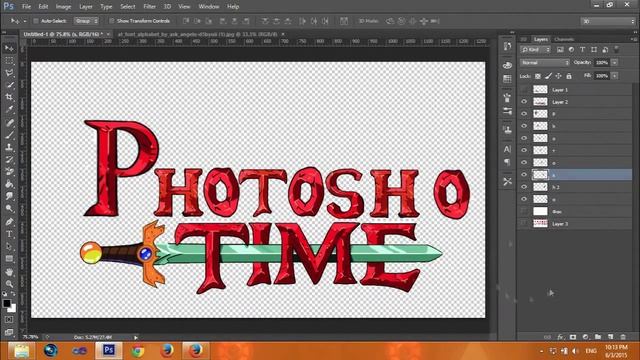Switch to the Channels tab
This screenshot has height=360, width=640.
coord(564,39)
